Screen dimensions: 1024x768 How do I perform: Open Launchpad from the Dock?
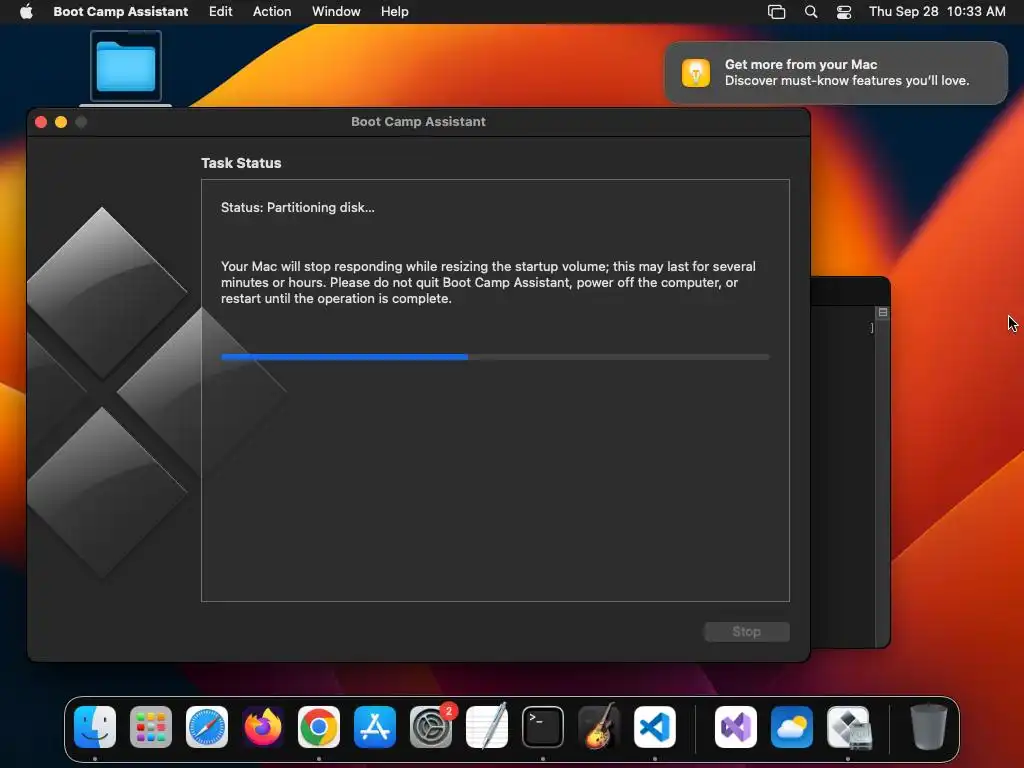click(x=151, y=727)
